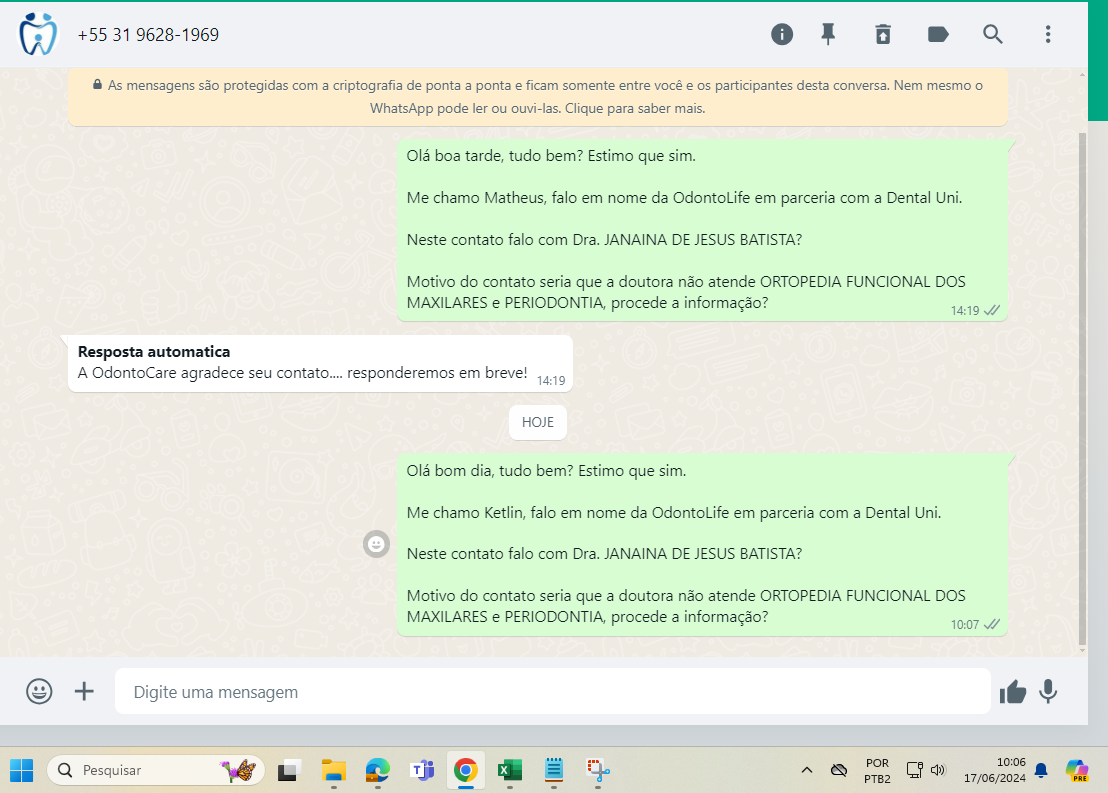The image size is (1108, 793).
Task: Open contact profile picture with tooth logo
Action: coord(37,34)
